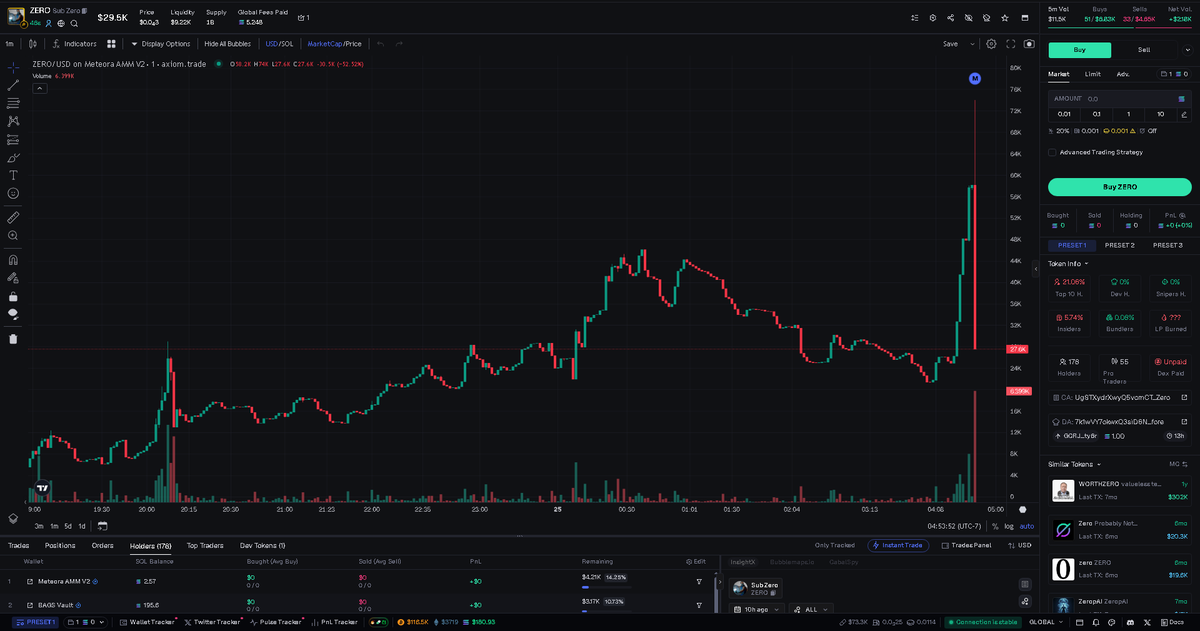Viewport: 1200px width, 631px height.
Task: Activate the zoom-in magnifier tool
Action: click(13, 235)
